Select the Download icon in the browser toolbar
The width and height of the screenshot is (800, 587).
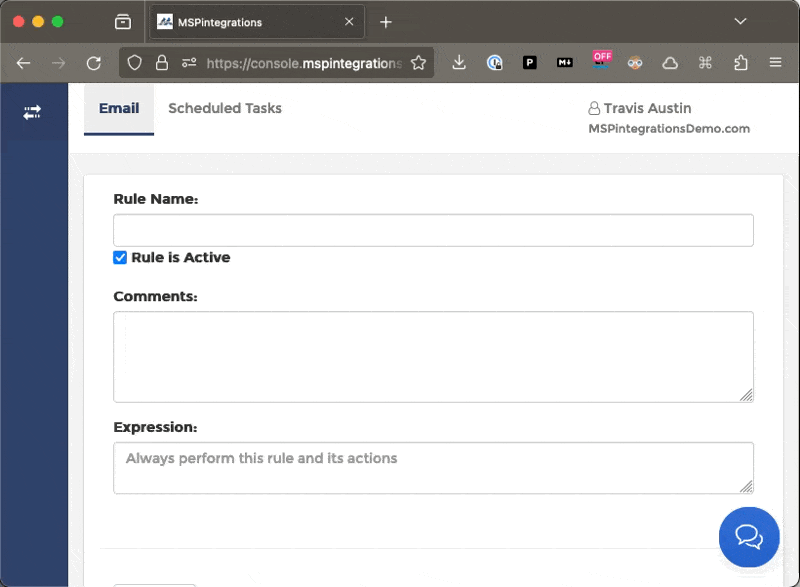coord(459,61)
